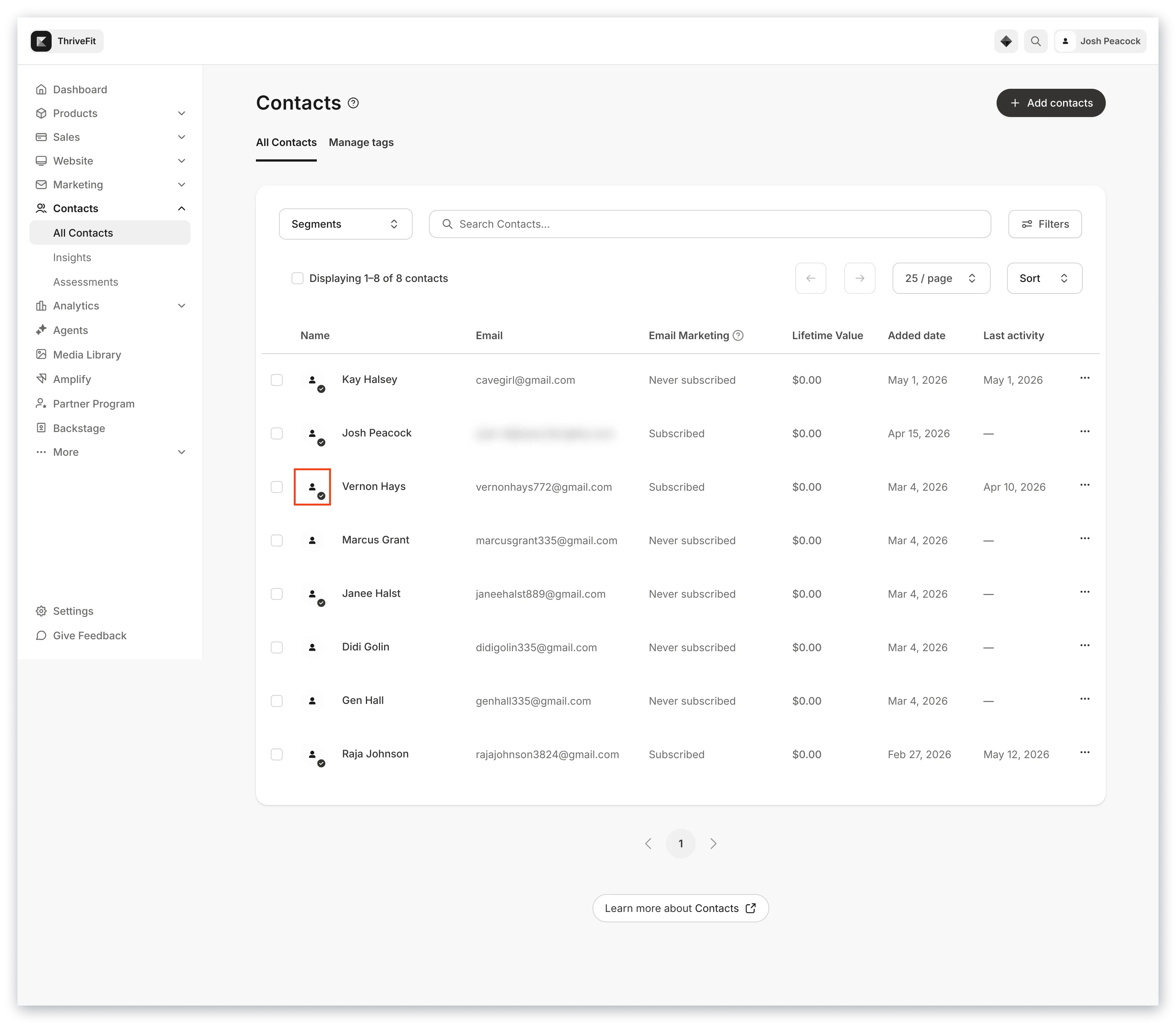Click Marcus Grant's avatar icon

[x=312, y=540]
